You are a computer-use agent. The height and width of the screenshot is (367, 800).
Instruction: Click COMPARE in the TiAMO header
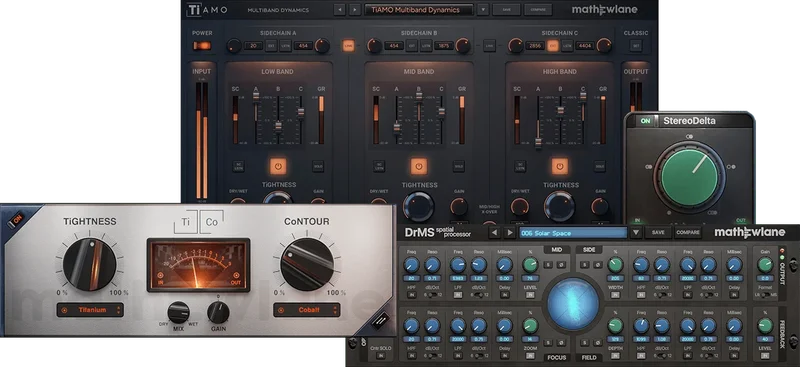[538, 10]
